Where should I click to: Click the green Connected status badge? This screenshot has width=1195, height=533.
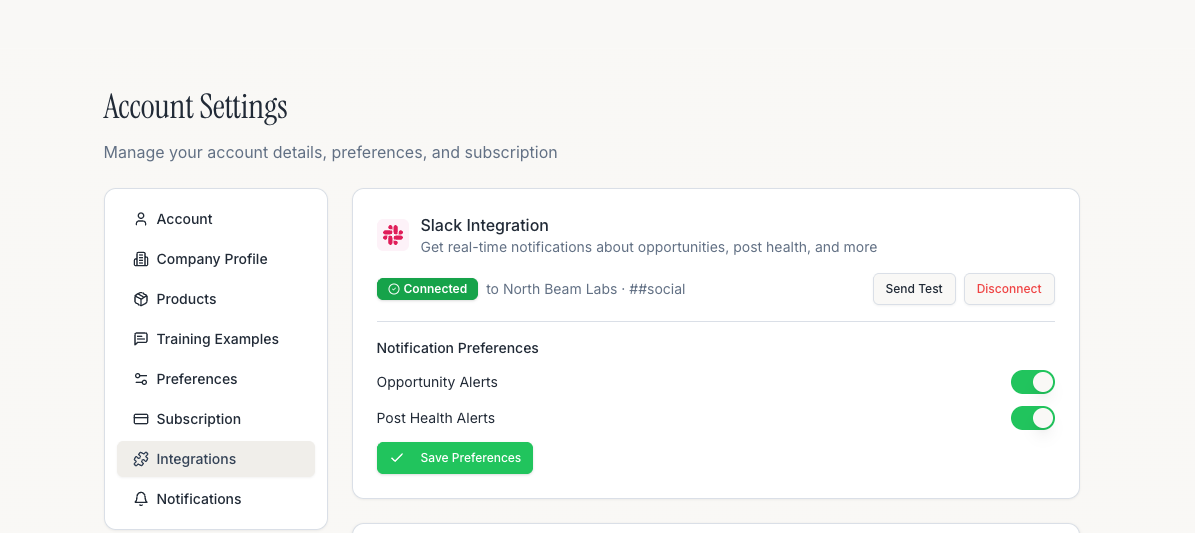pos(428,289)
